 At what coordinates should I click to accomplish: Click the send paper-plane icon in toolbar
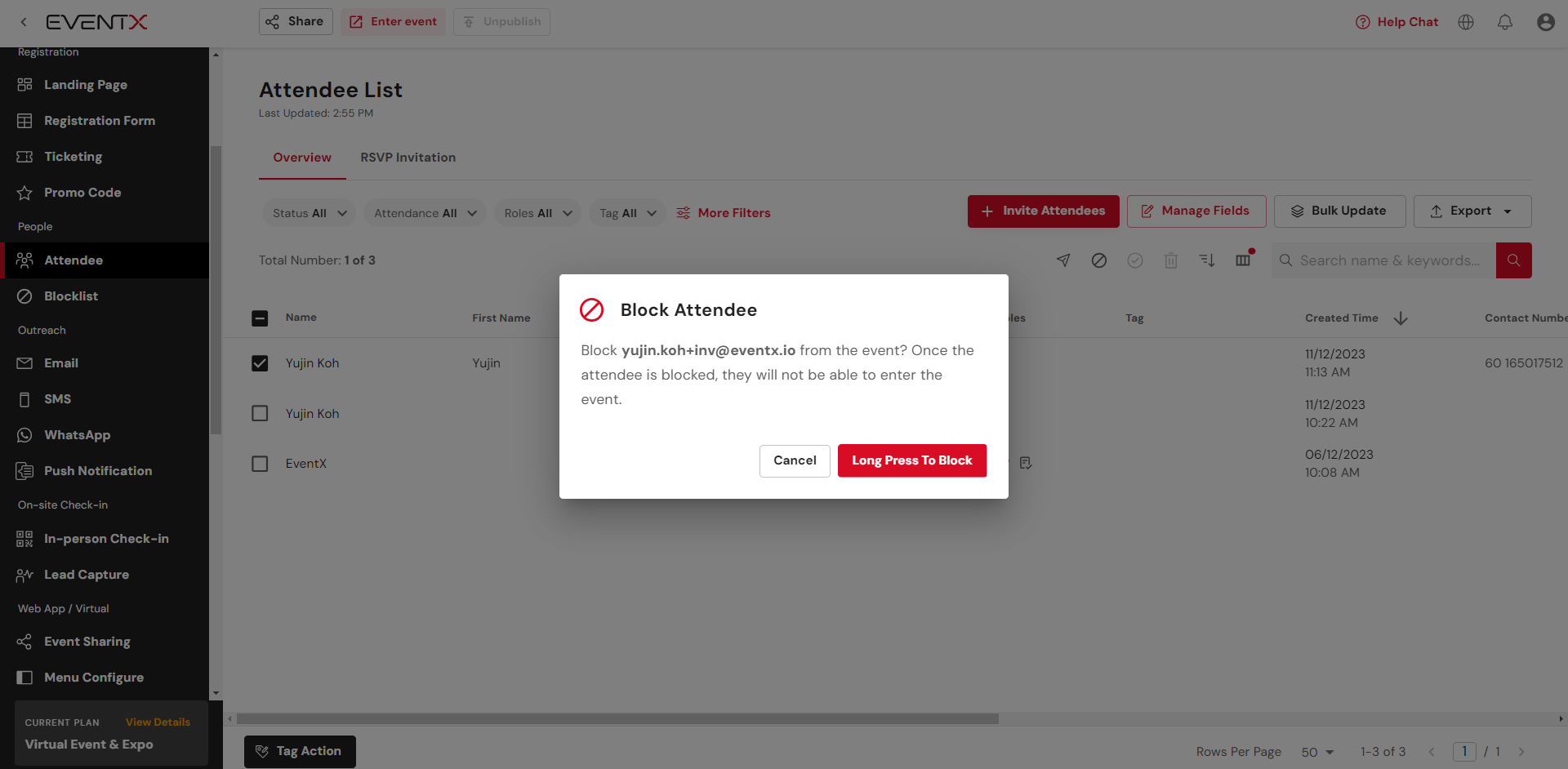(x=1063, y=260)
